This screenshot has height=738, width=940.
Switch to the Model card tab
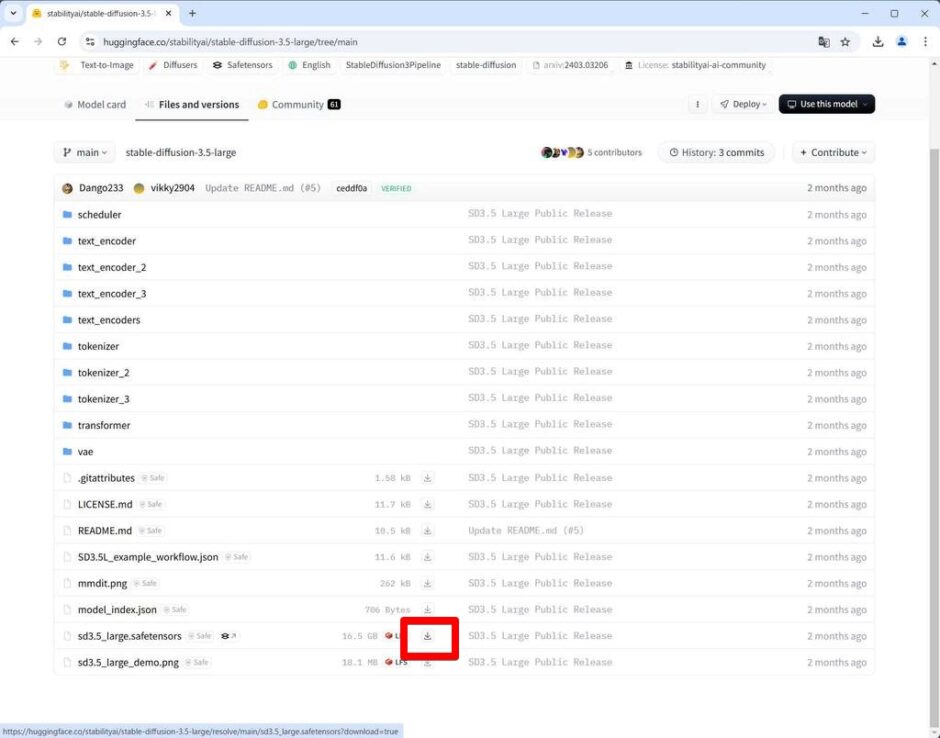[x=95, y=104]
